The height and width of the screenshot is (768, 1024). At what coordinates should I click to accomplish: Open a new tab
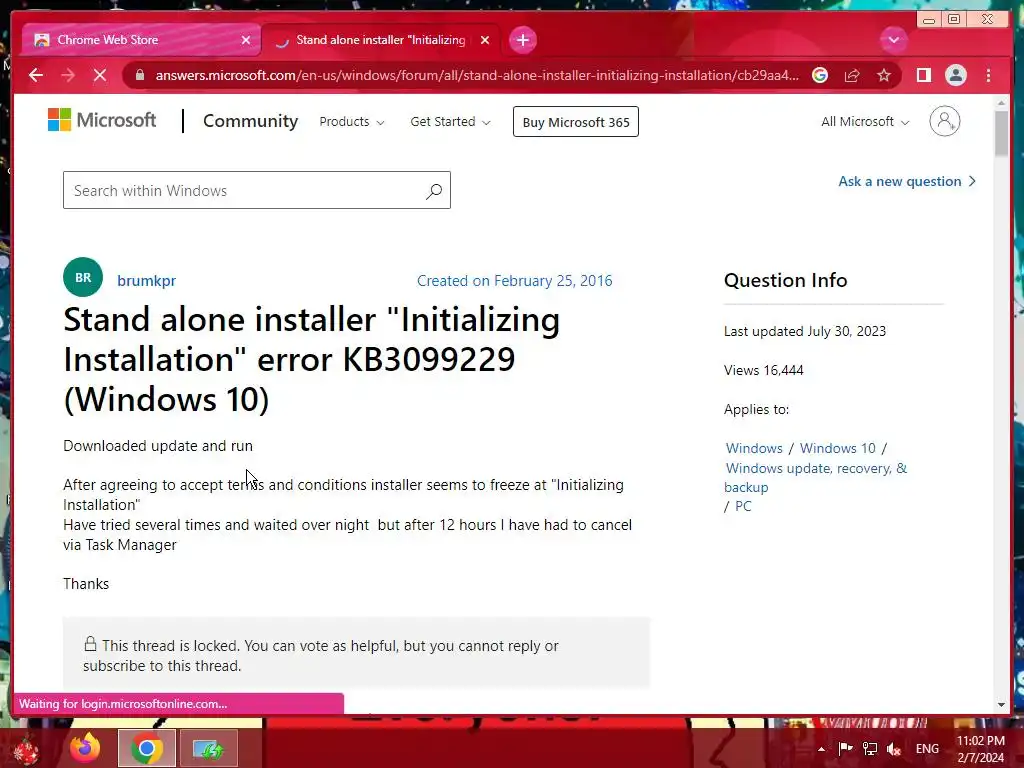point(522,40)
